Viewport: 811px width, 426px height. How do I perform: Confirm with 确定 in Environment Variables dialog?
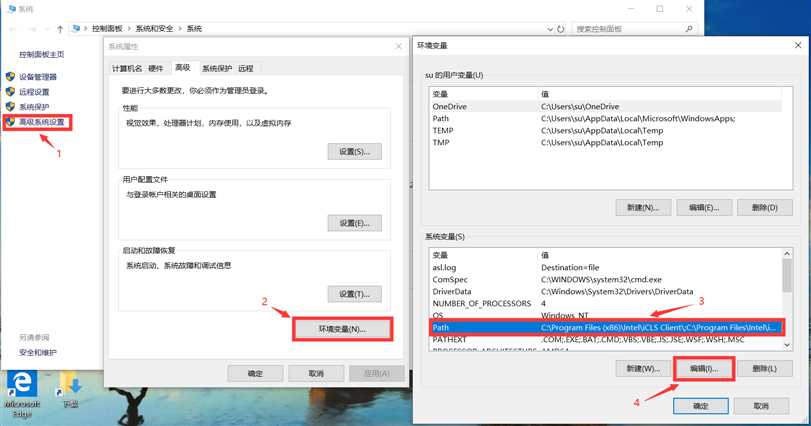pyautogui.click(x=701, y=406)
